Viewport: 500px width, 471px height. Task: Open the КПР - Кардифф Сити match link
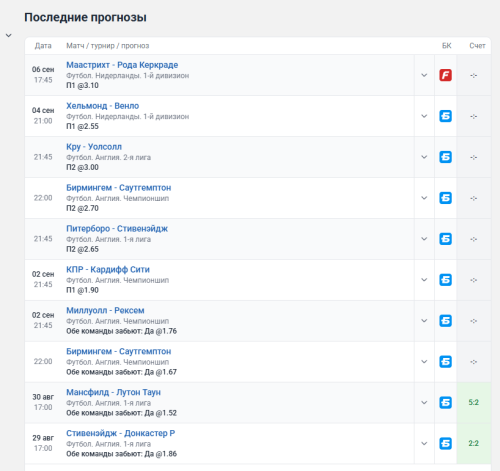pos(108,270)
